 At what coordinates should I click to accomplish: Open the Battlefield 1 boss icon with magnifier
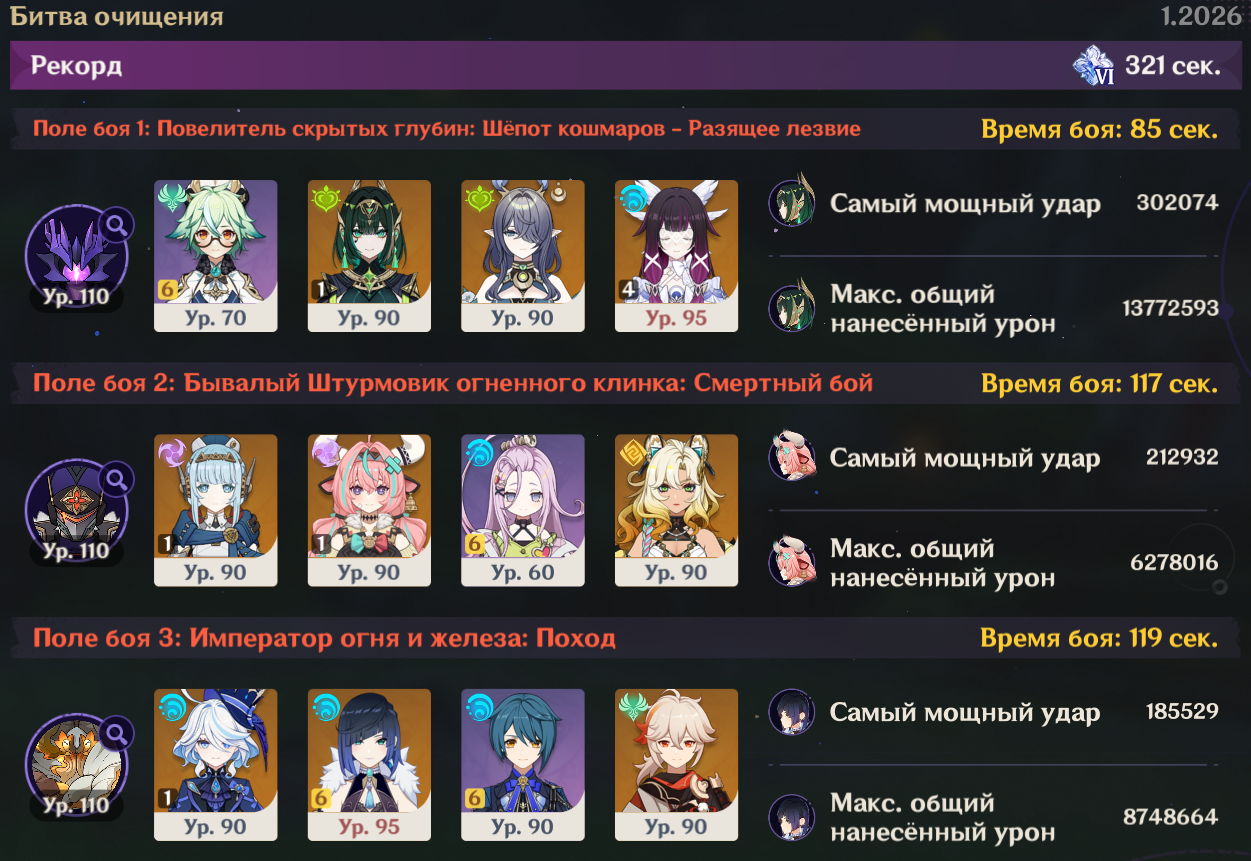click(77, 255)
